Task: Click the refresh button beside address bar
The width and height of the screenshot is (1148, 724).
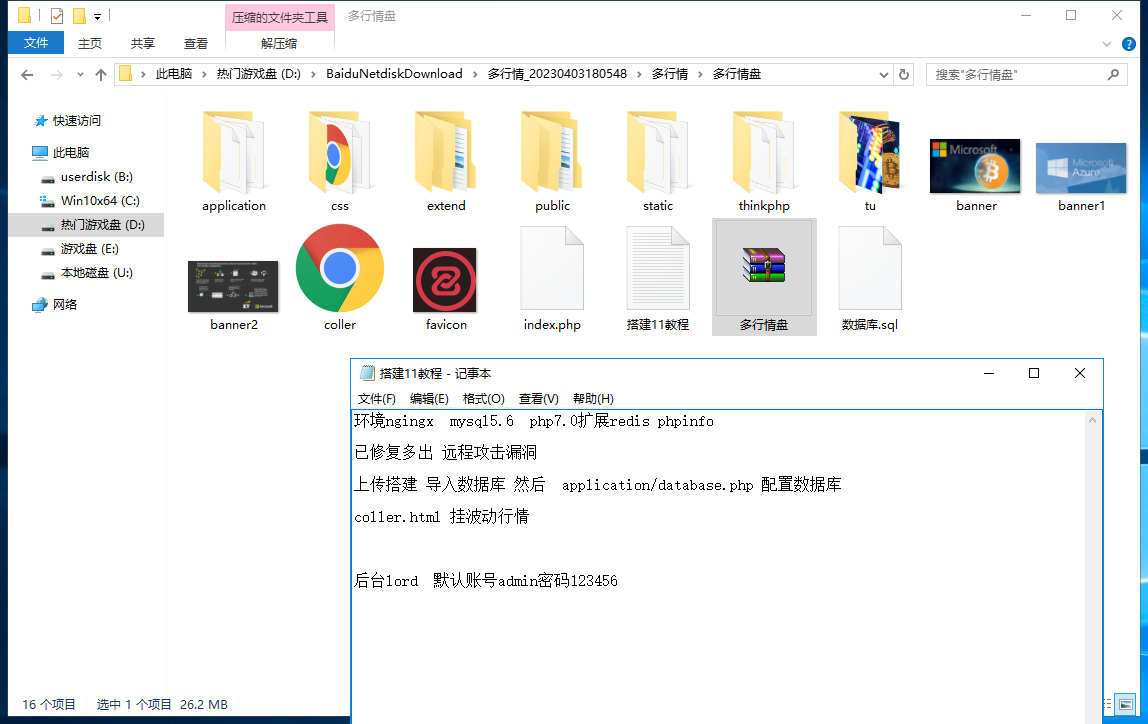Action: [904, 74]
